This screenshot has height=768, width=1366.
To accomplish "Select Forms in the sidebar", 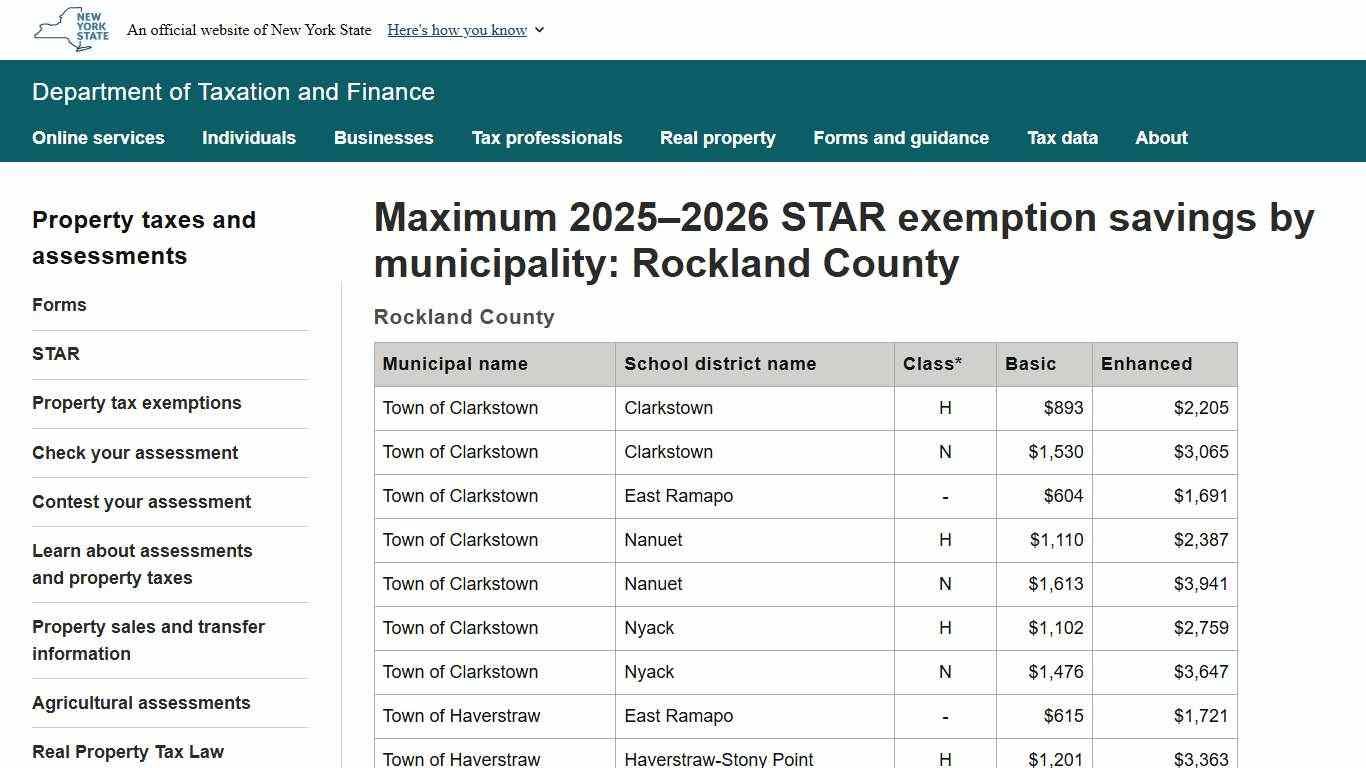I will point(59,305).
